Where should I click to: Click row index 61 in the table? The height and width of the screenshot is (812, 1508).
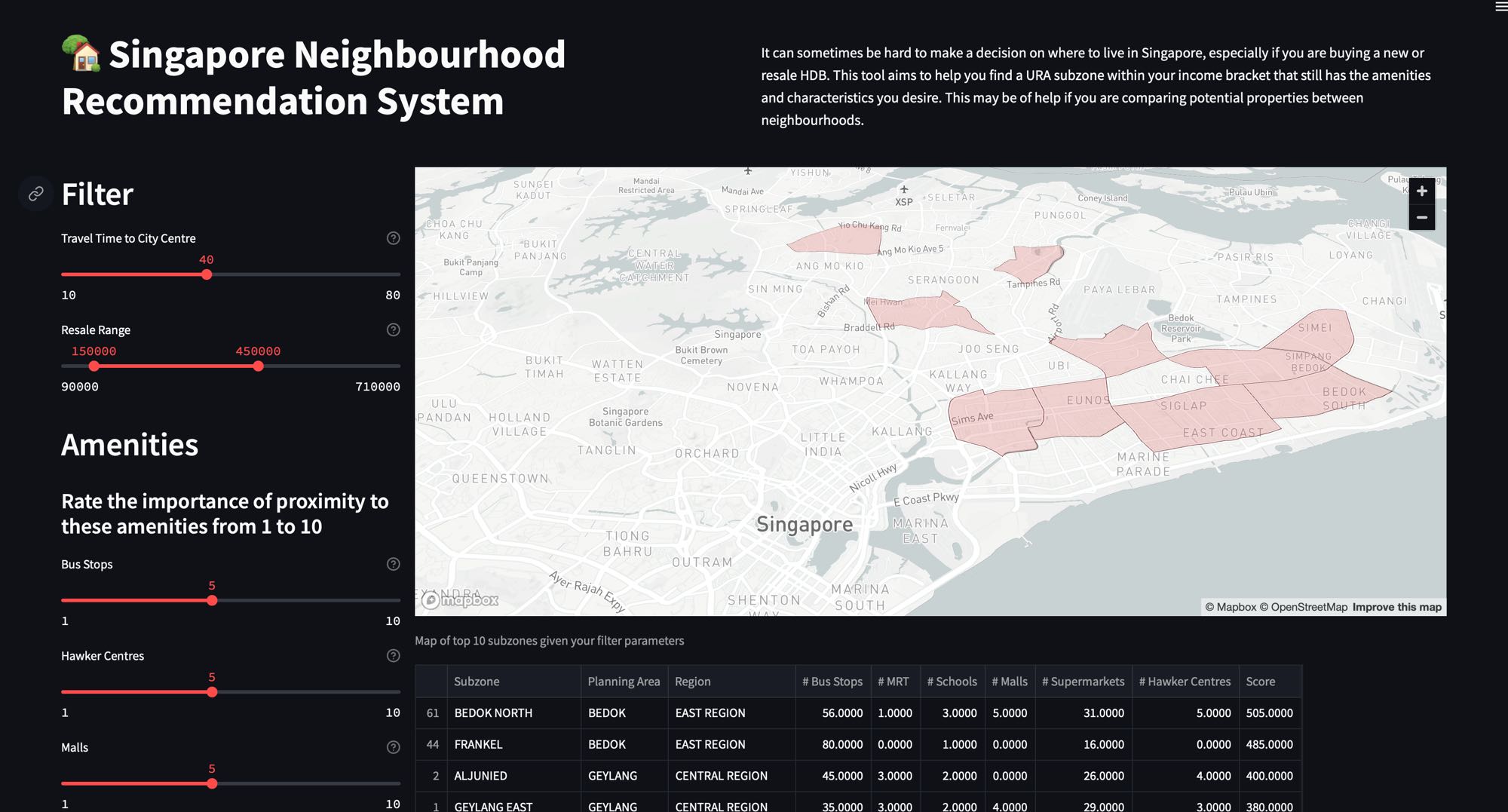pyautogui.click(x=432, y=713)
